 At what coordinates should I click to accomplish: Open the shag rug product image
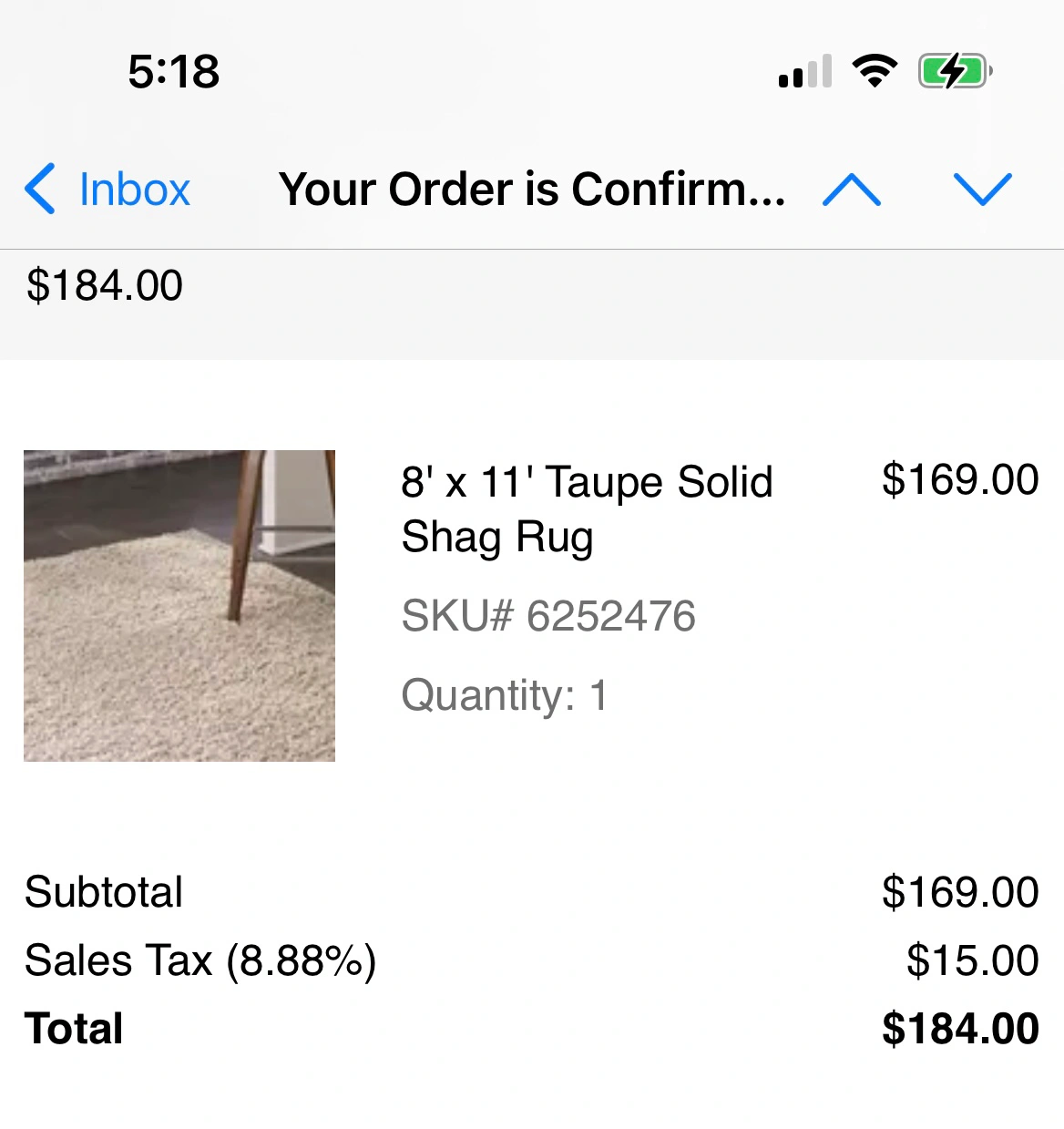click(x=179, y=606)
